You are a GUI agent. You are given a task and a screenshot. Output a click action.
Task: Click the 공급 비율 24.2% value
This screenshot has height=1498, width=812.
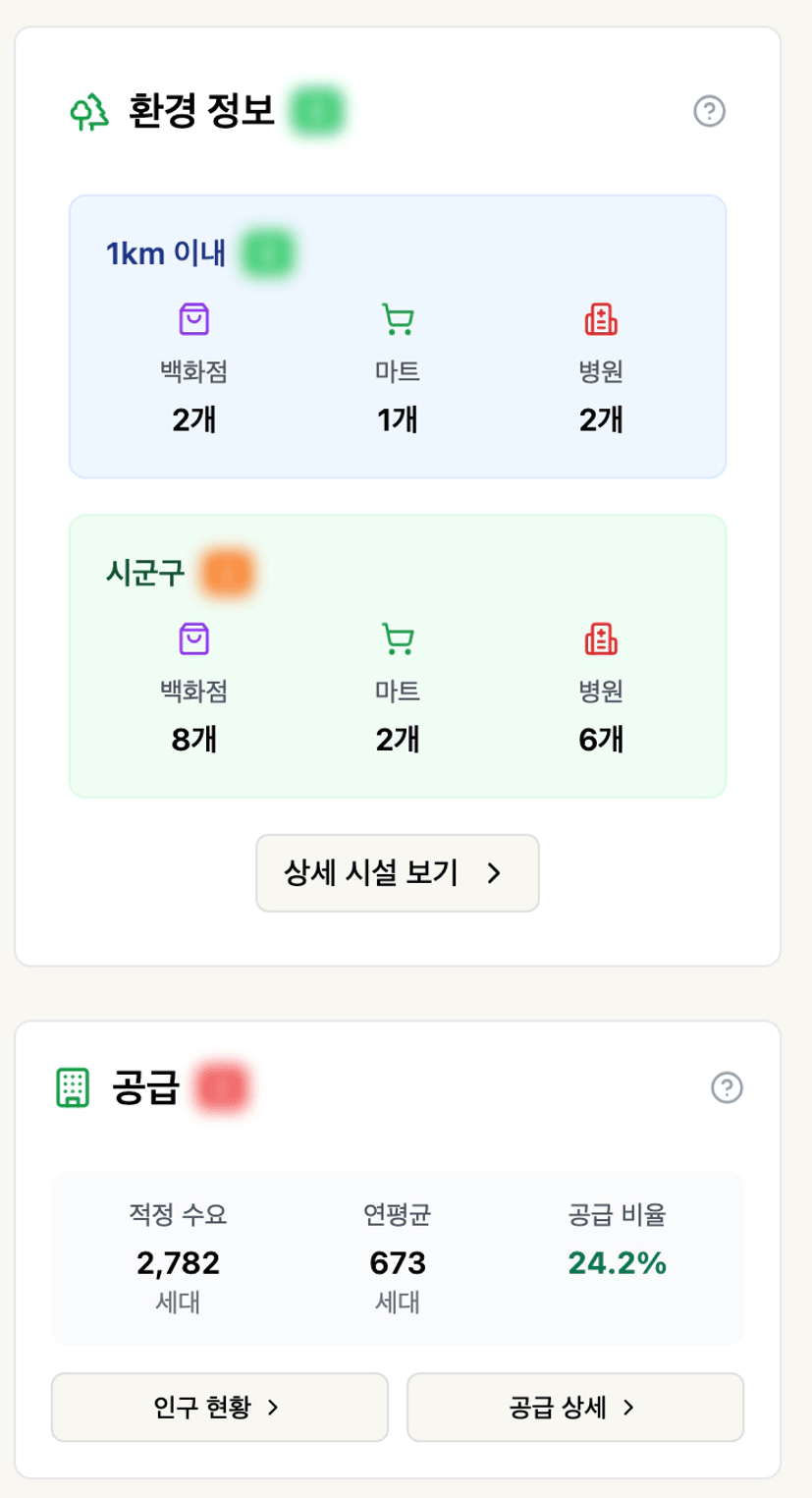[617, 1264]
